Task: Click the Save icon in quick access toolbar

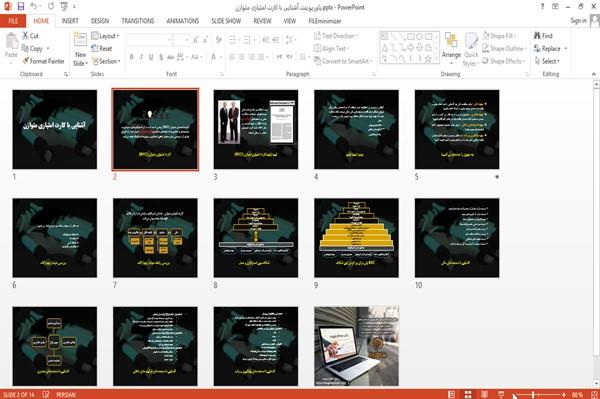Action: tap(21, 6)
